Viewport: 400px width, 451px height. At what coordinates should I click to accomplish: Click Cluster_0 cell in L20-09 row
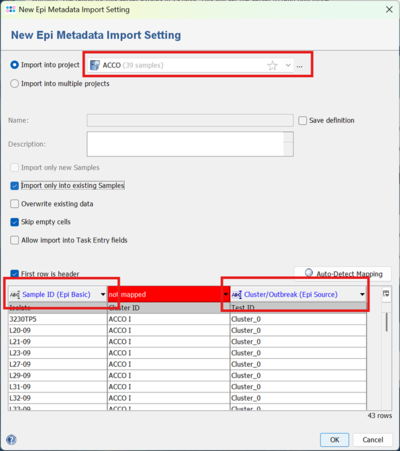click(298, 330)
